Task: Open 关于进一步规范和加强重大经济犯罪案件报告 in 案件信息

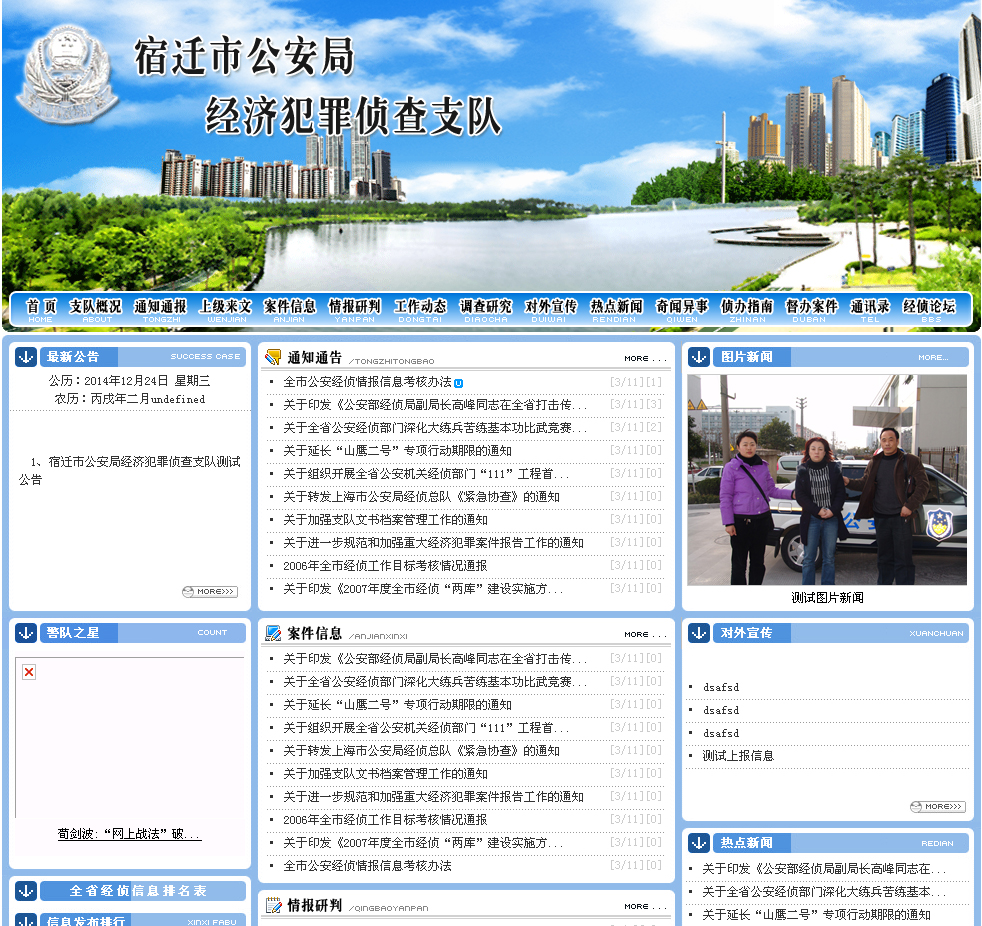Action: click(x=433, y=797)
